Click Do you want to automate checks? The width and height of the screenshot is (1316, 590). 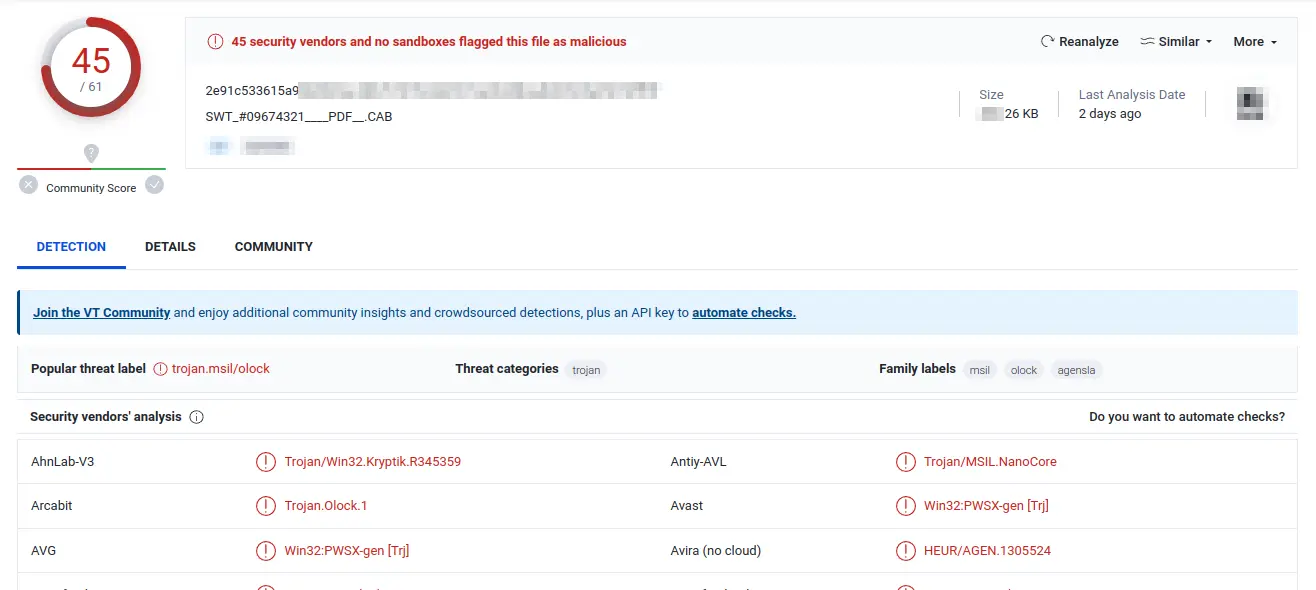[x=1187, y=417]
